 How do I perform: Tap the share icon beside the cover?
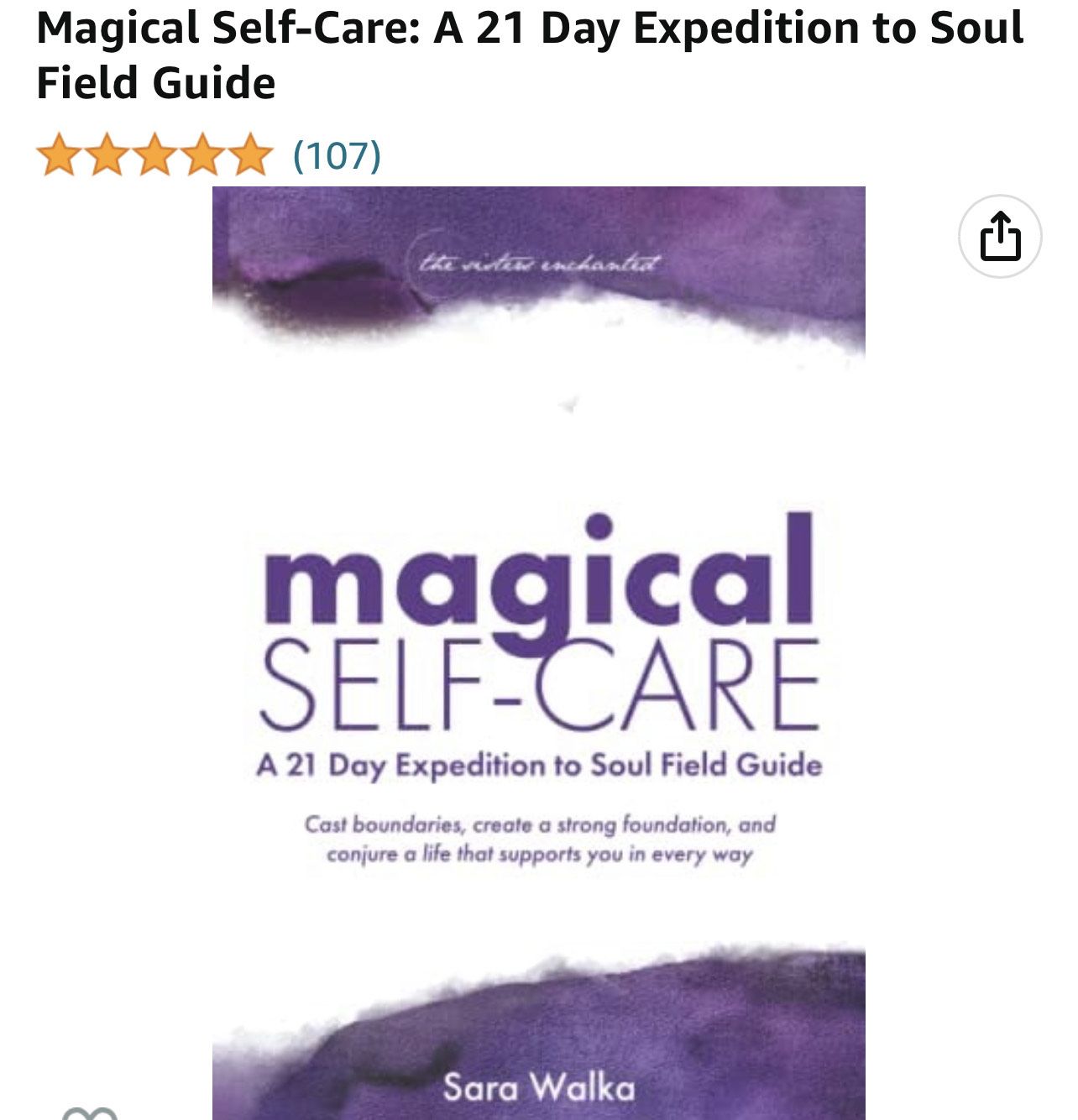coord(1000,237)
